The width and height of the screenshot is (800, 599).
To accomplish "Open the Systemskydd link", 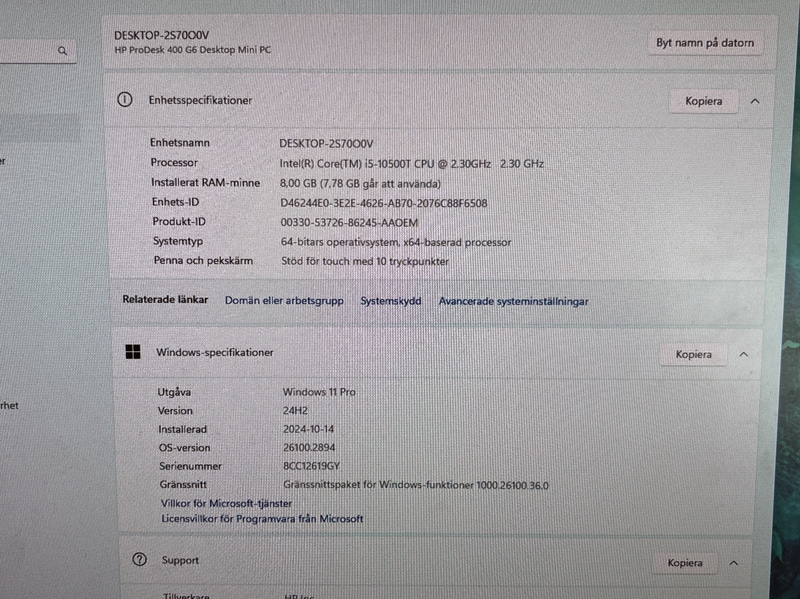I will coord(391,301).
